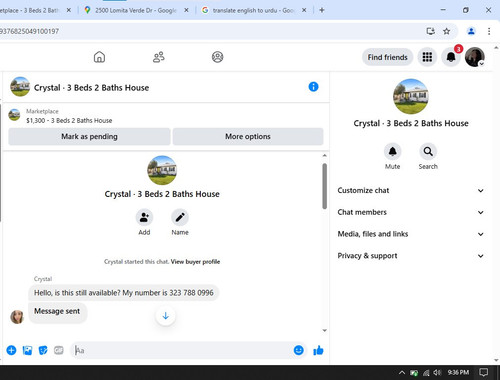Click the chat scrollbar down arrow

pos(324,330)
